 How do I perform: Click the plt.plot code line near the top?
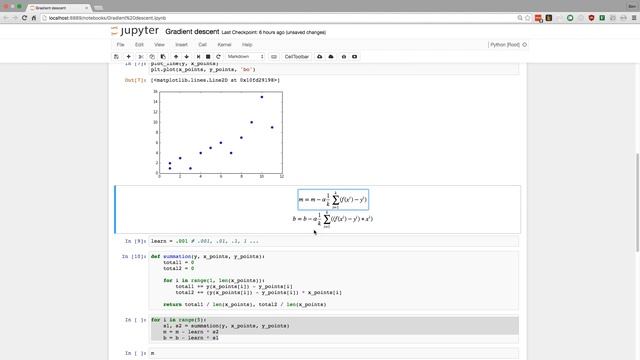(x=203, y=69)
